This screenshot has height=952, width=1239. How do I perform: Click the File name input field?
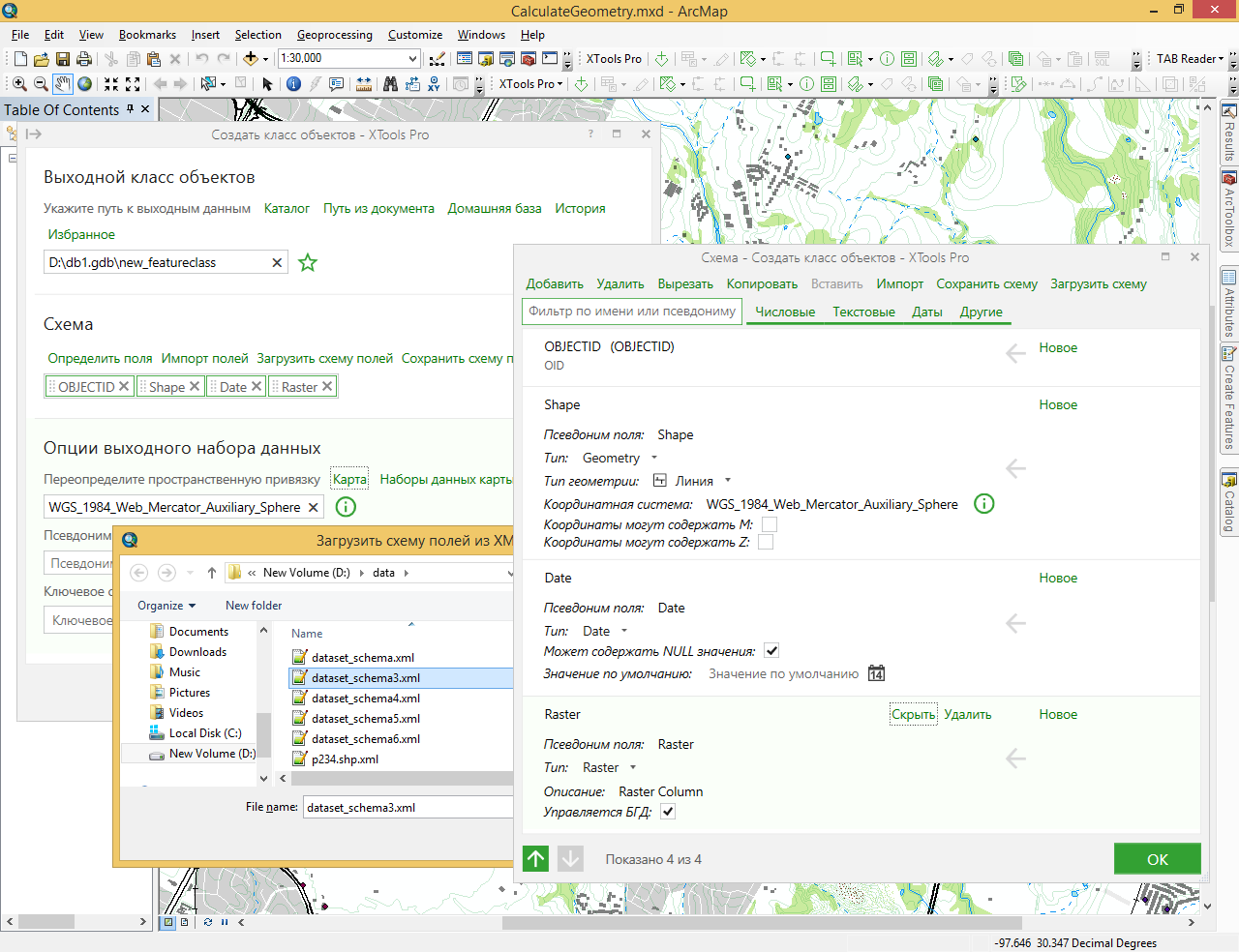coord(408,807)
